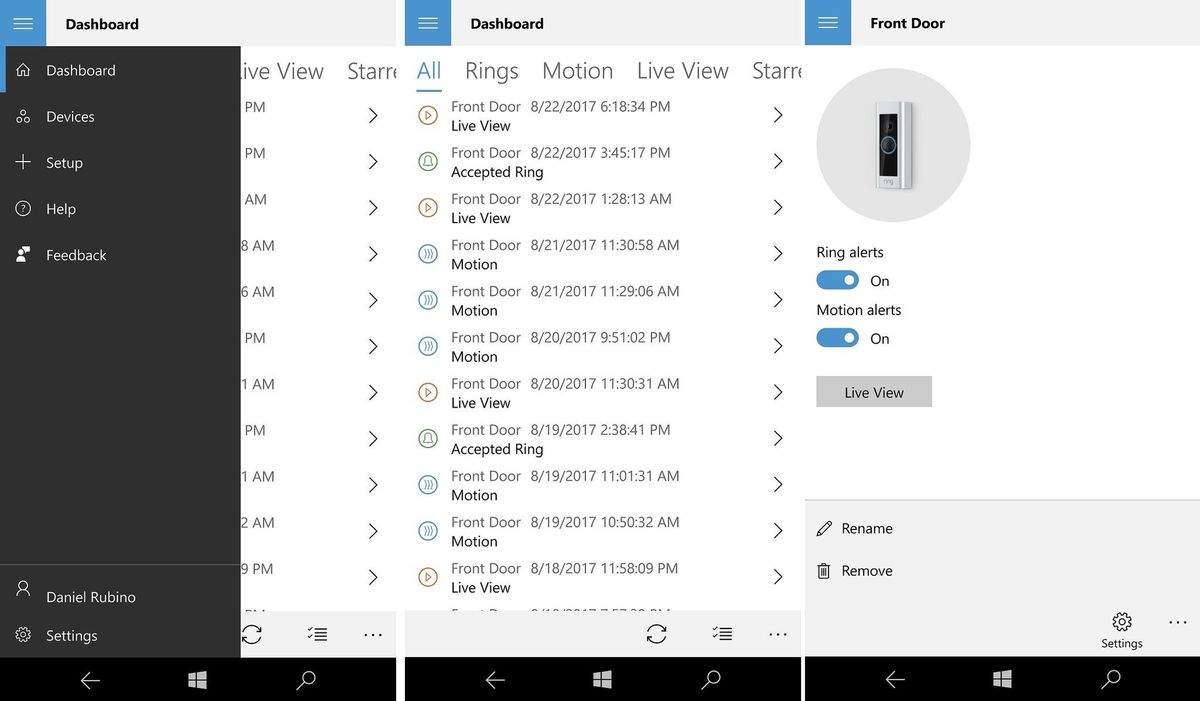Viewport: 1200px width, 701px height.
Task: Refresh the event list
Action: click(657, 633)
